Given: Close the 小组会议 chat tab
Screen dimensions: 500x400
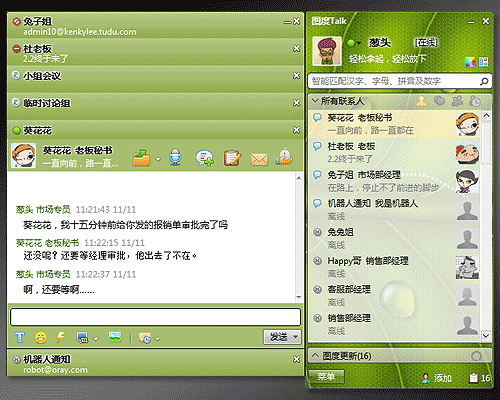Looking at the screenshot, I should pos(296,76).
